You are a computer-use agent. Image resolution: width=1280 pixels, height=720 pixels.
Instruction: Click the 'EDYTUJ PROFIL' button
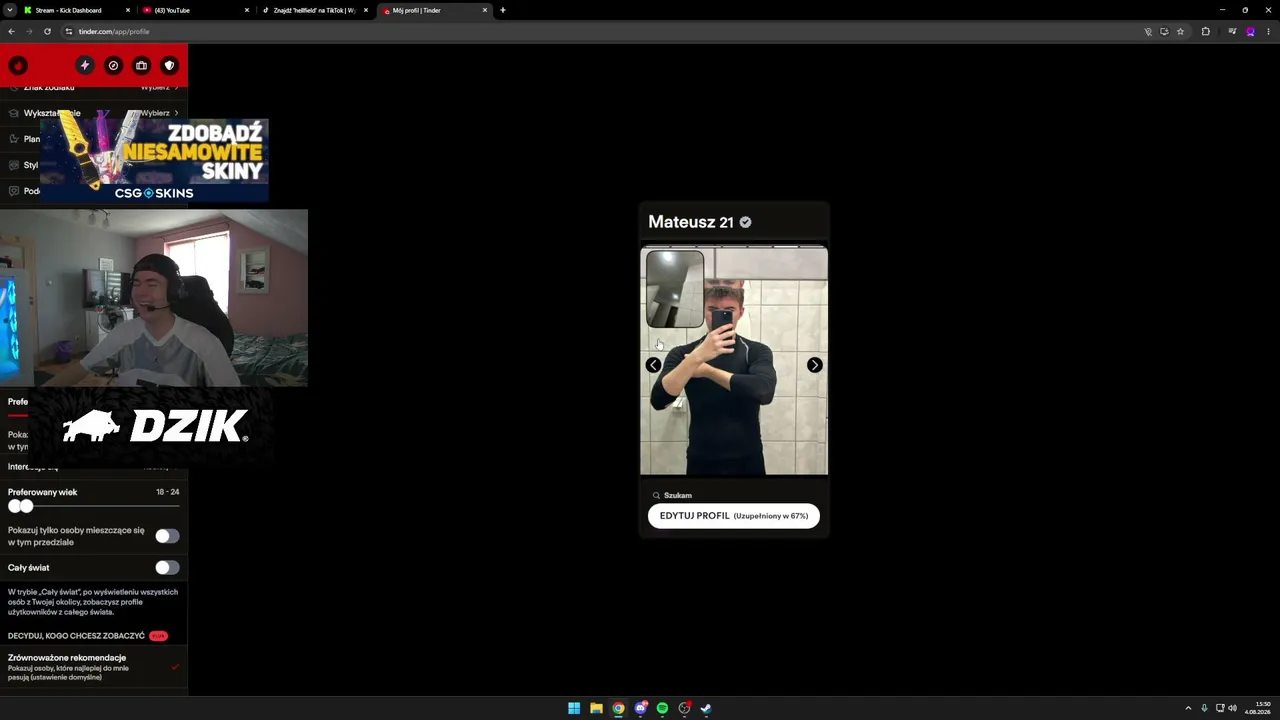[734, 516]
